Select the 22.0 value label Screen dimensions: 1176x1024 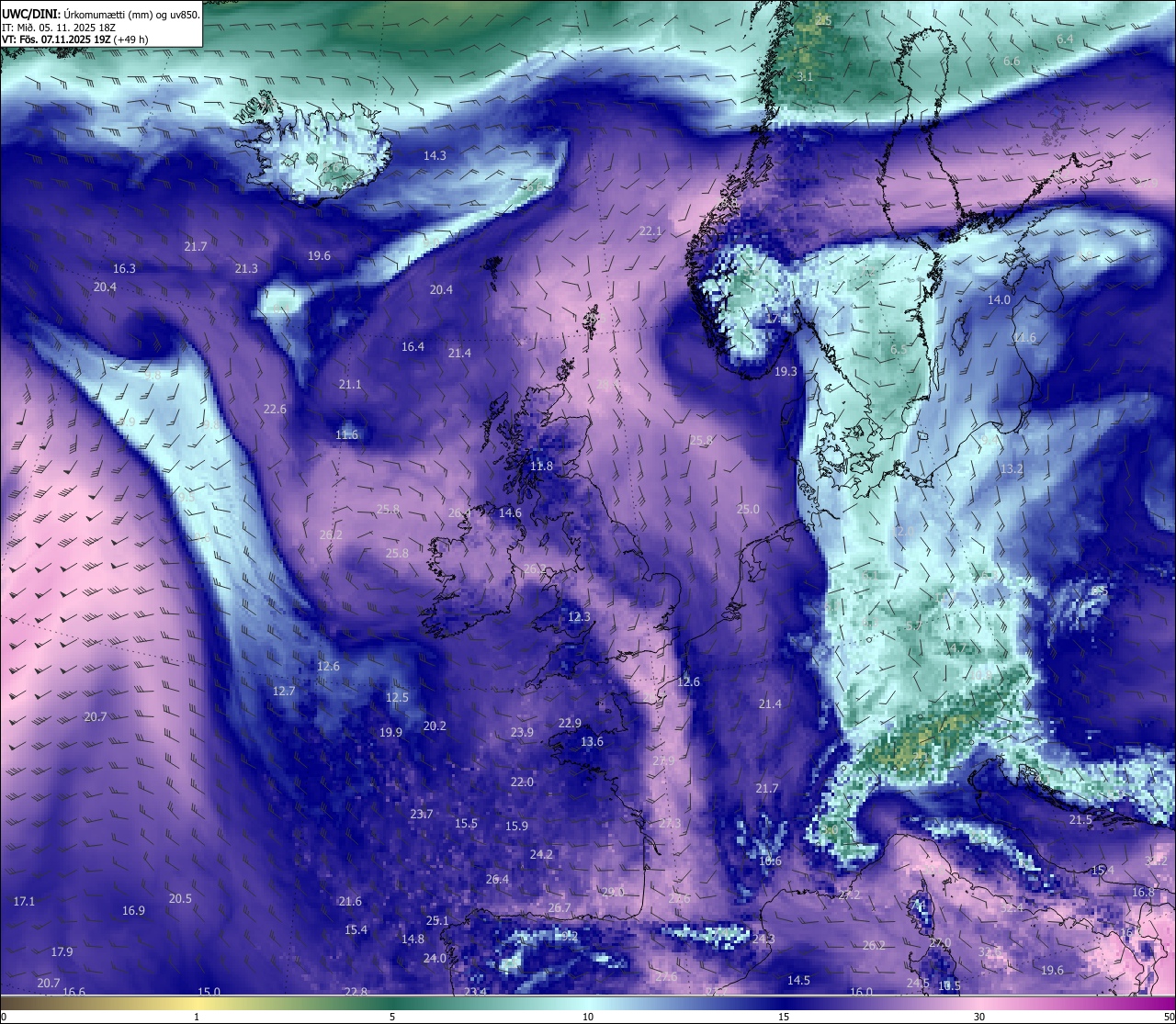point(522,782)
